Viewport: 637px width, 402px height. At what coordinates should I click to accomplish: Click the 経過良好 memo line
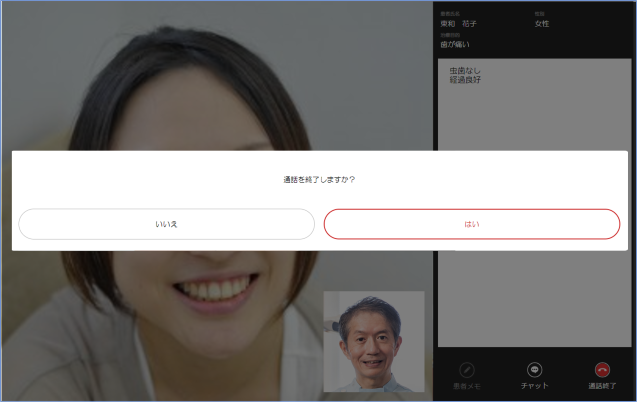[x=465, y=80]
